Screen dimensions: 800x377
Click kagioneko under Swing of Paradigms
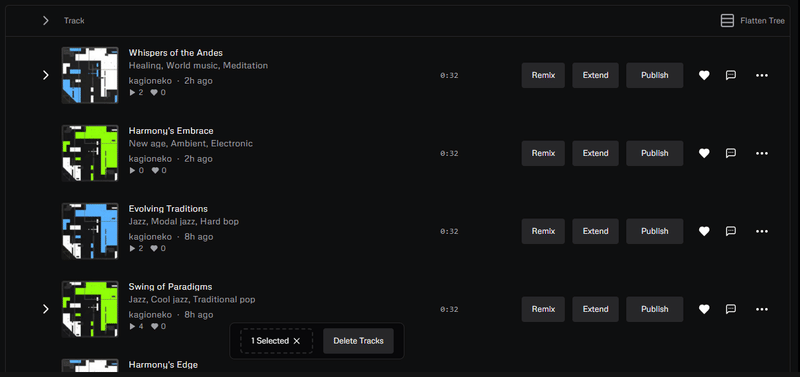(x=150, y=315)
